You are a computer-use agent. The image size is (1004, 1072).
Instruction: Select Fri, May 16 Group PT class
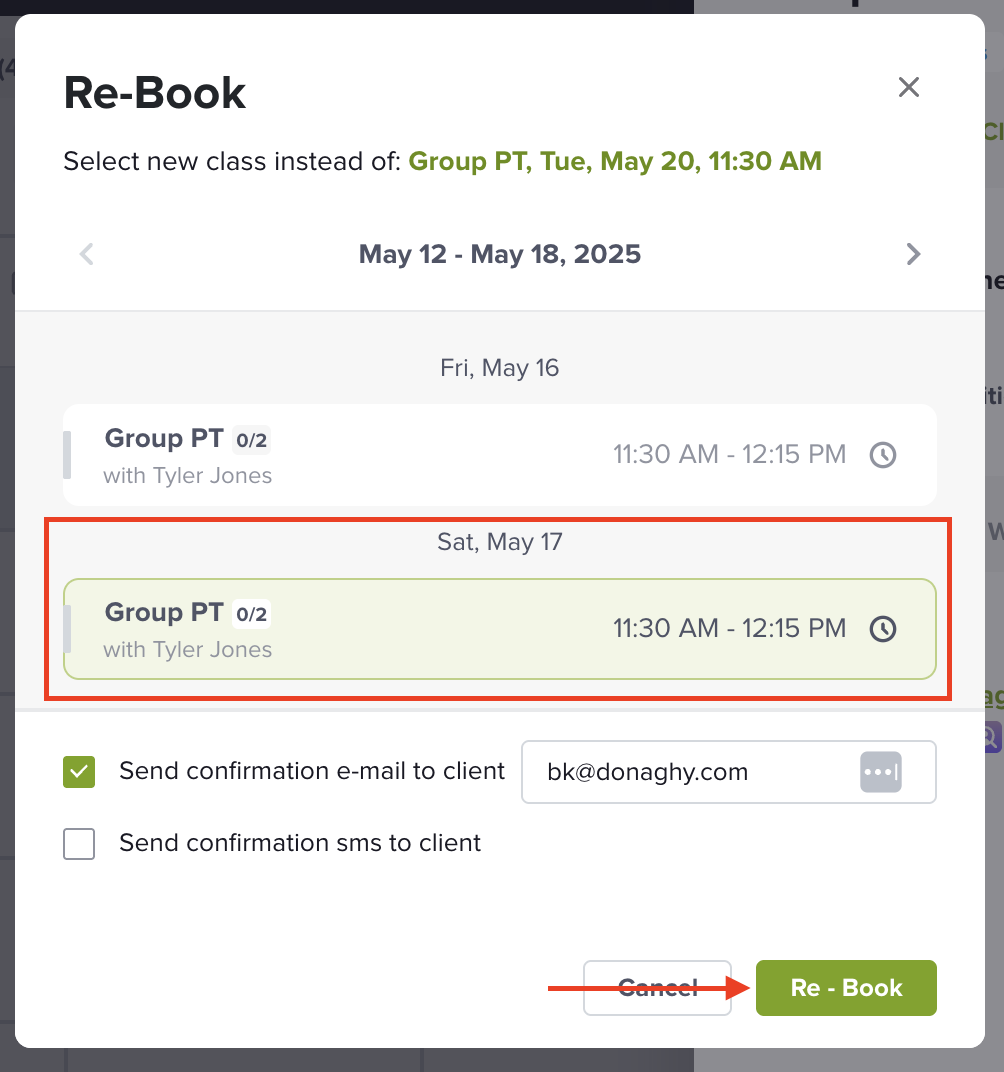pos(500,455)
